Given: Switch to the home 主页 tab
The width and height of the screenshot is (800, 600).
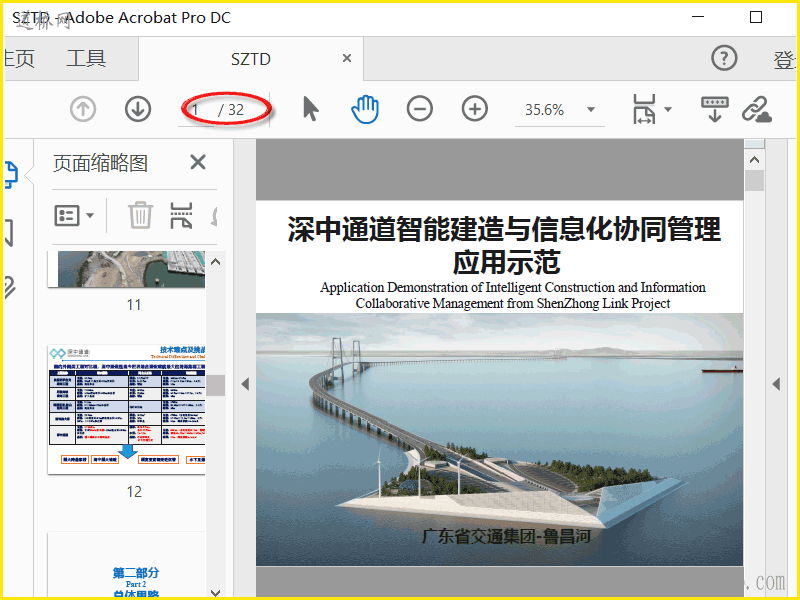Looking at the screenshot, I should [19, 59].
